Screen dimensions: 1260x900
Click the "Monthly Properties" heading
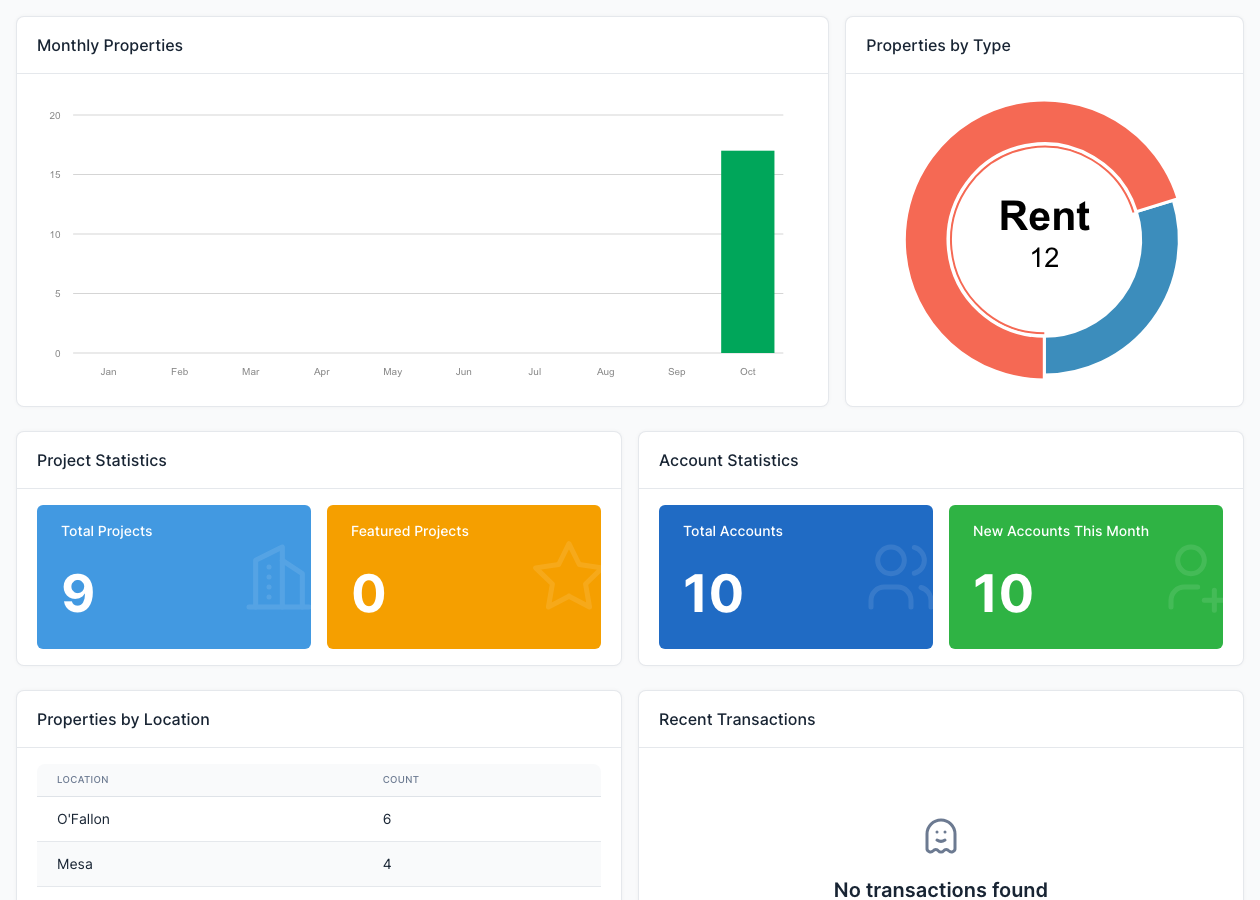[x=110, y=45]
